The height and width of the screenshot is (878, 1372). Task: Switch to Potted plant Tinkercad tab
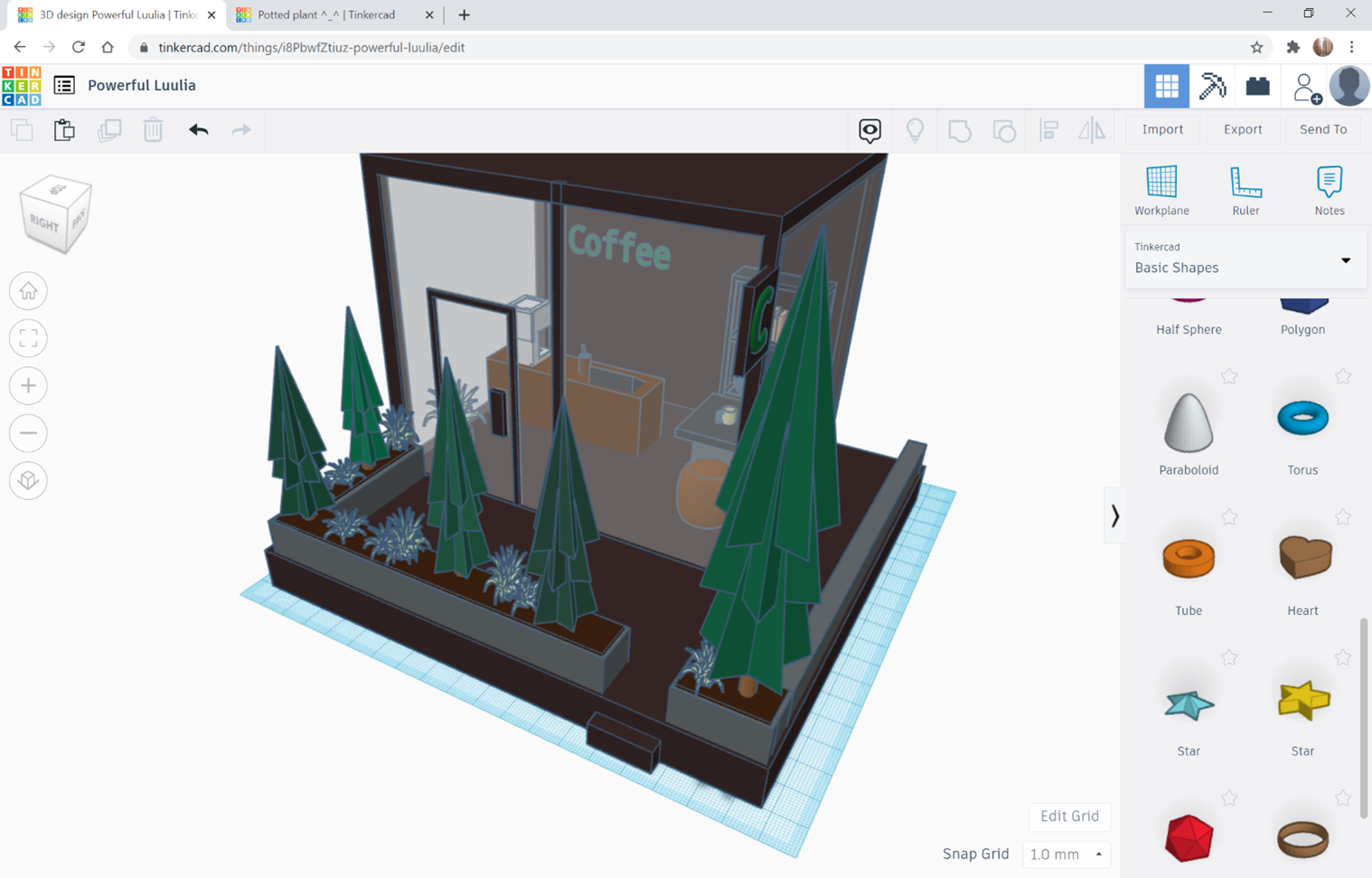click(x=335, y=15)
